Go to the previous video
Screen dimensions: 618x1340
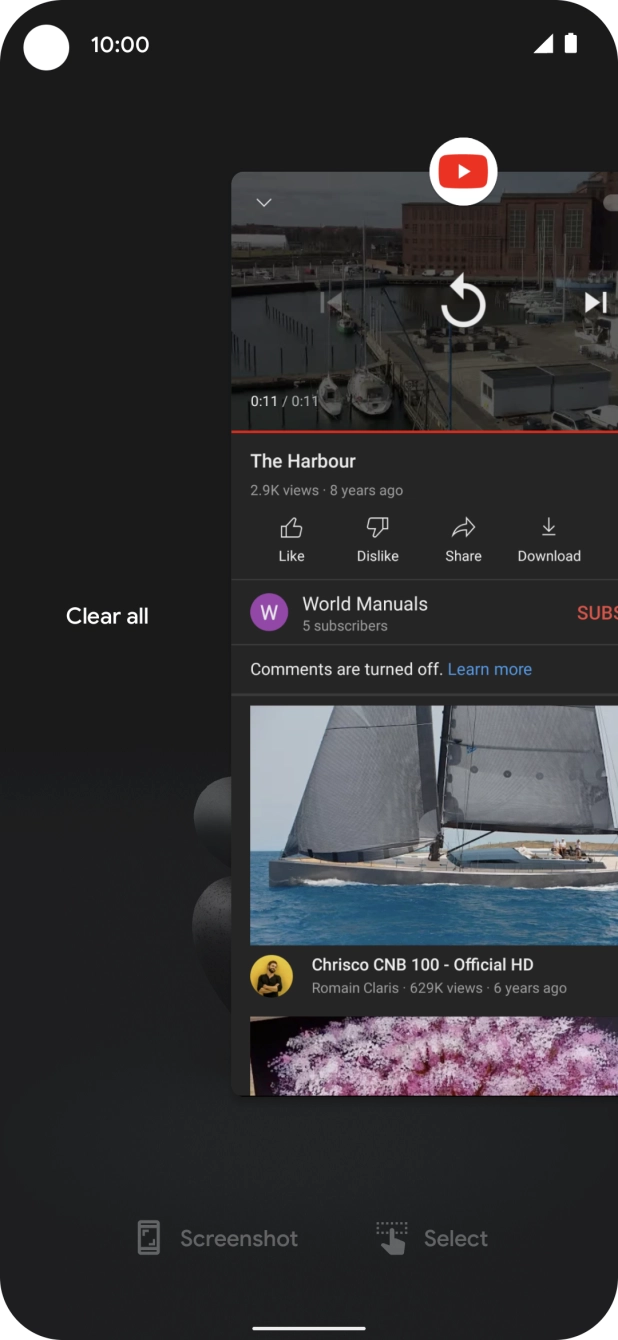point(332,302)
